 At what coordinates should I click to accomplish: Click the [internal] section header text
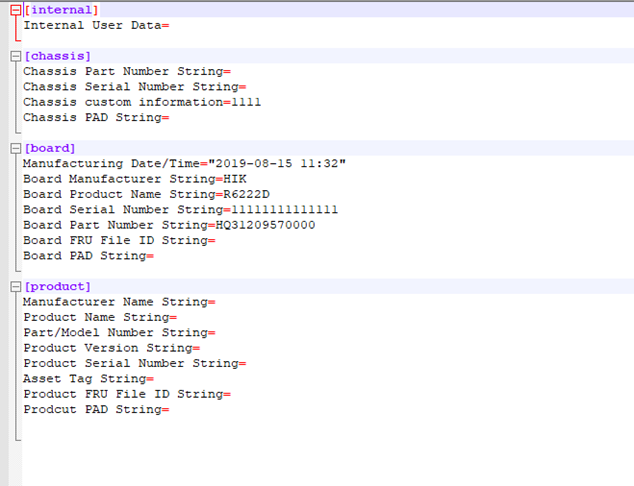61,10
